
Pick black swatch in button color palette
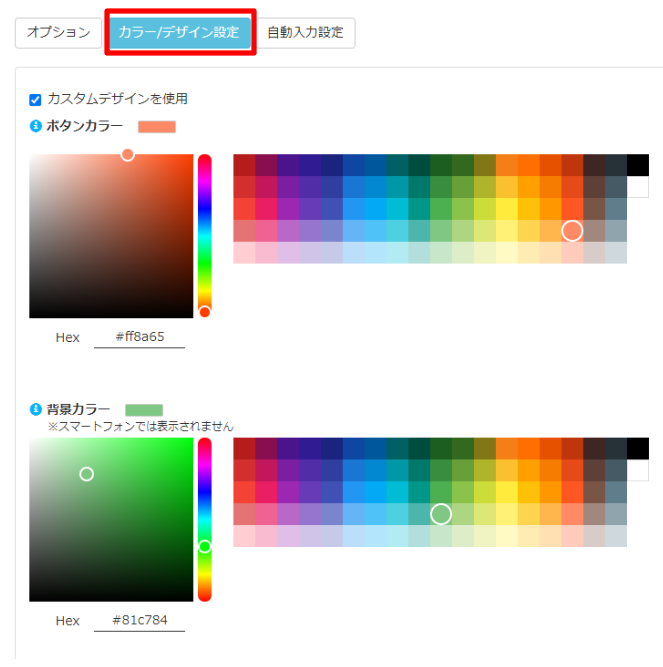(638, 165)
